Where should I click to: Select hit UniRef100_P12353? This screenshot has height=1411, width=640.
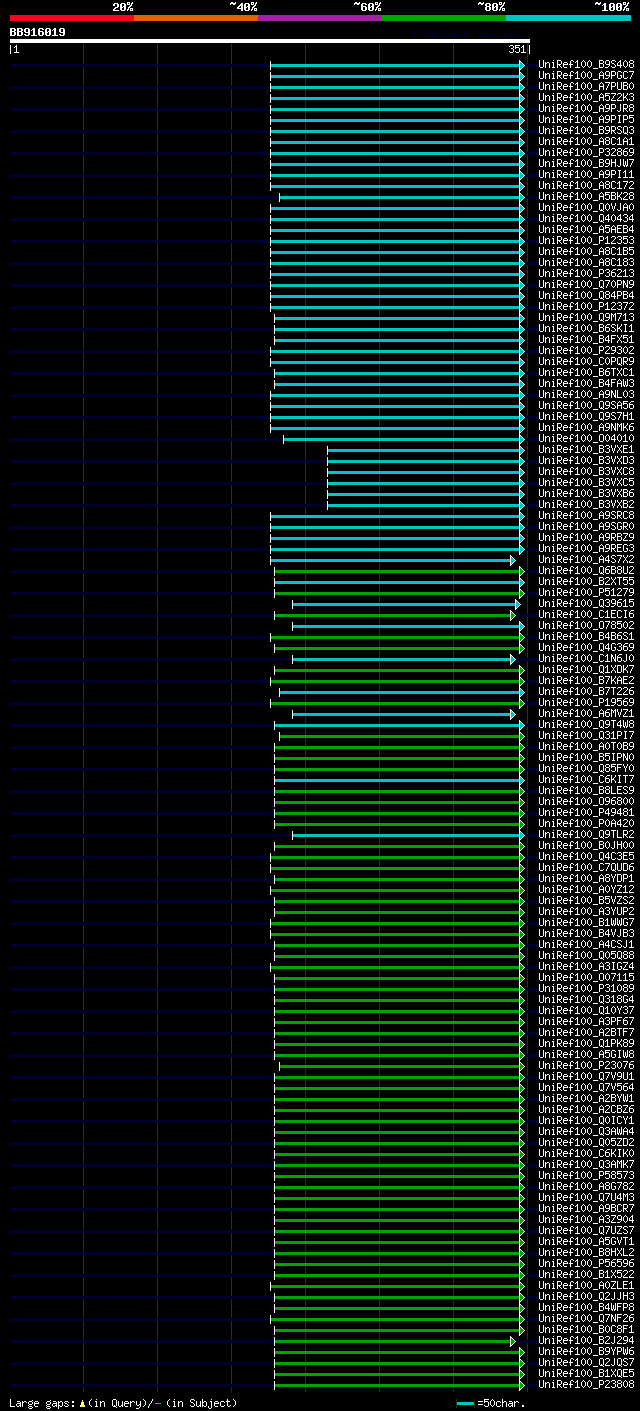click(586, 241)
